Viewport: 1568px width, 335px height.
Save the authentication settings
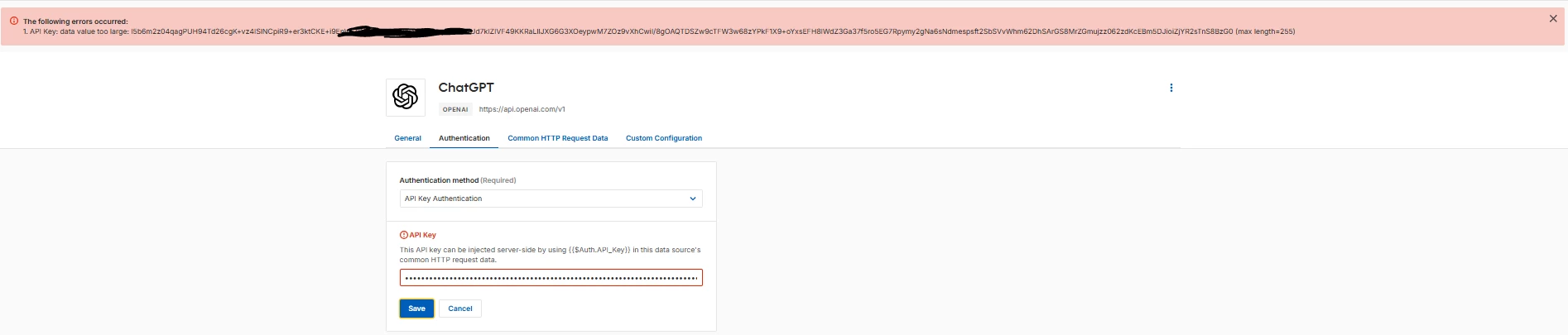[416, 309]
